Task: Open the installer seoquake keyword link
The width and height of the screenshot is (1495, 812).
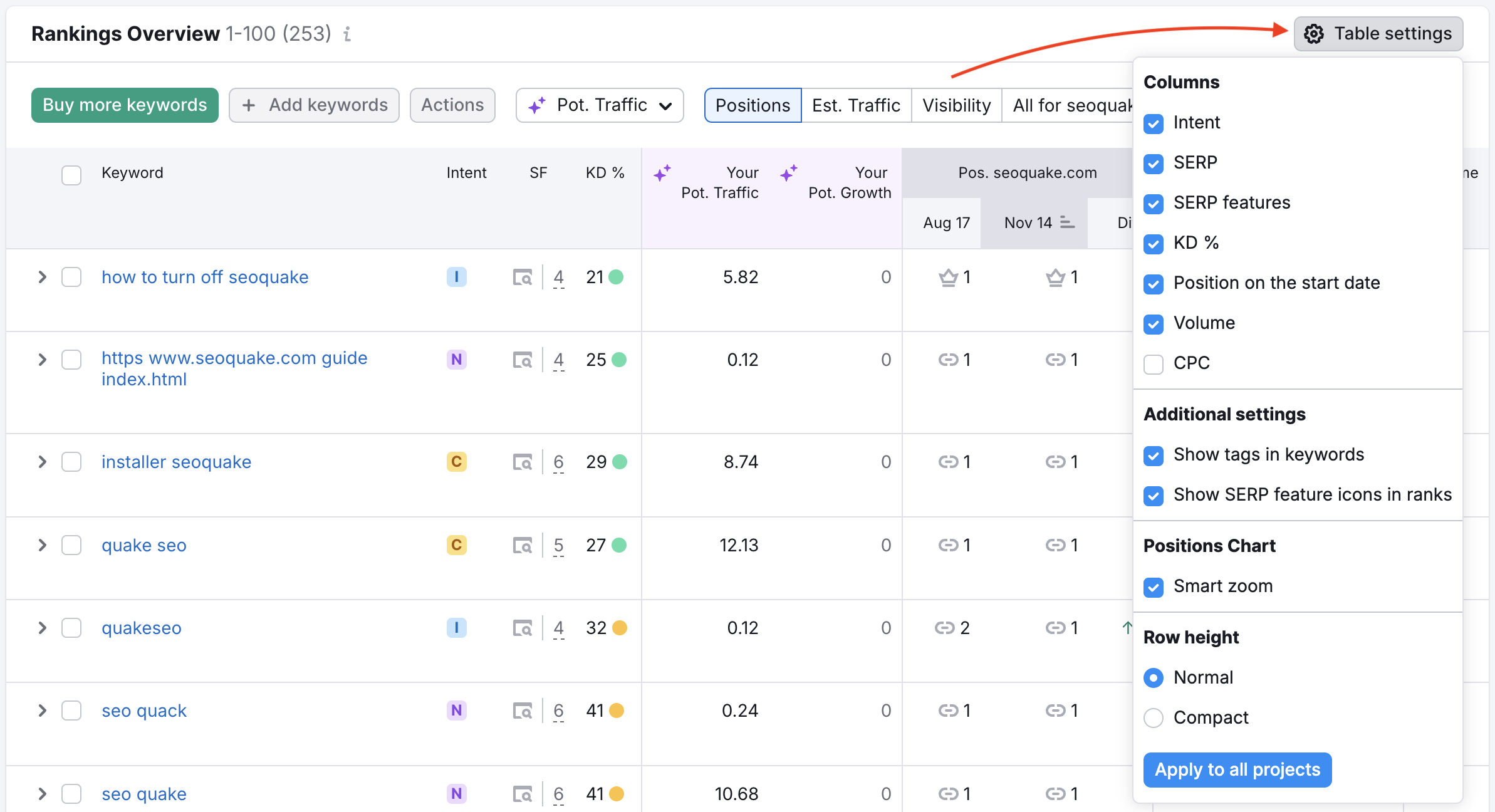Action: click(176, 462)
